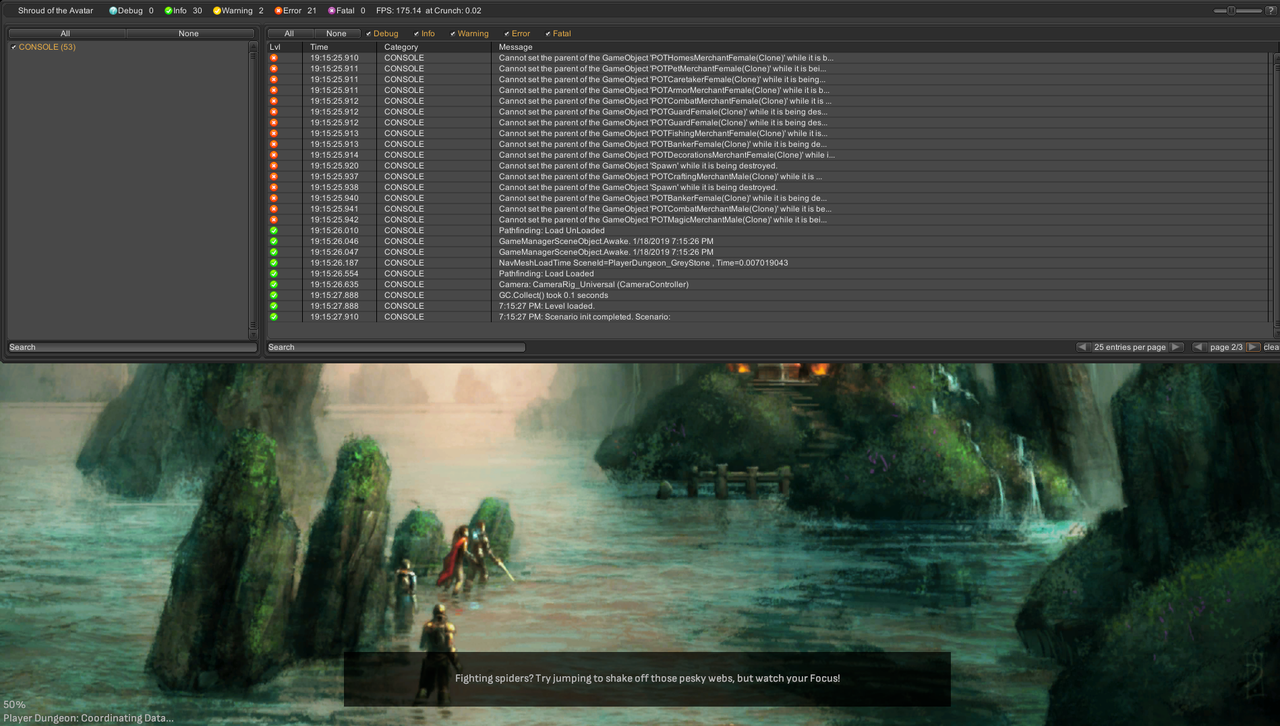The image size is (1280, 726).
Task: Click the purple Fatal count icon
Action: click(332, 11)
